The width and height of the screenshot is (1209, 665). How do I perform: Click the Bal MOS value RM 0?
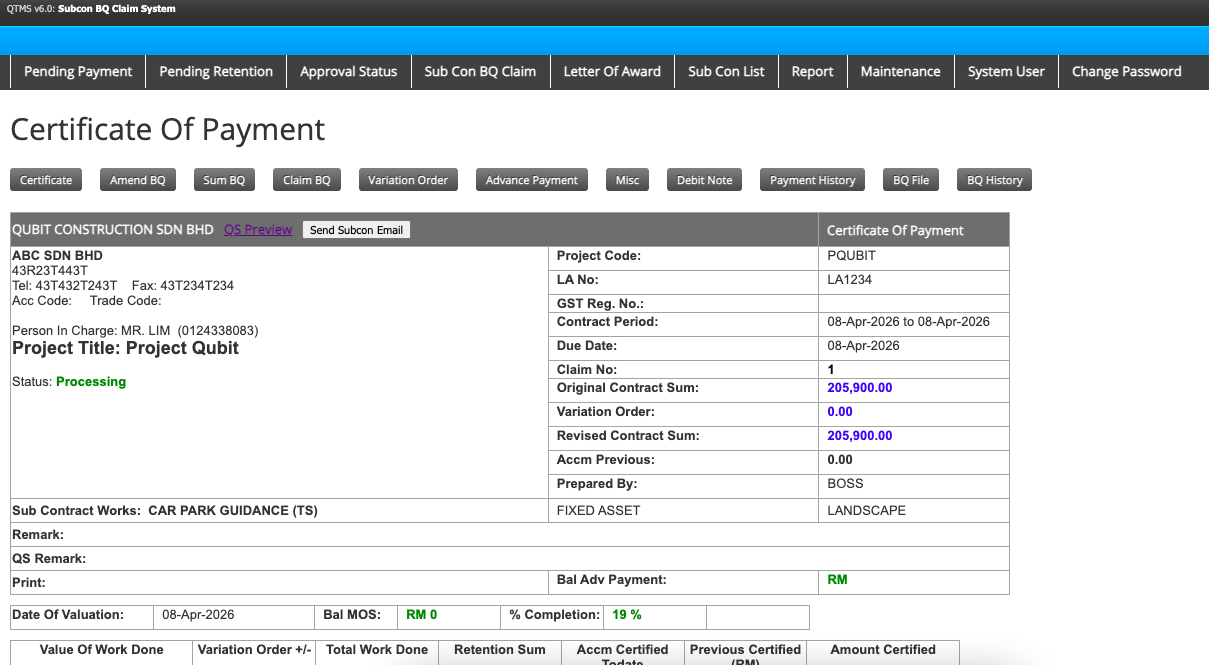coord(422,615)
